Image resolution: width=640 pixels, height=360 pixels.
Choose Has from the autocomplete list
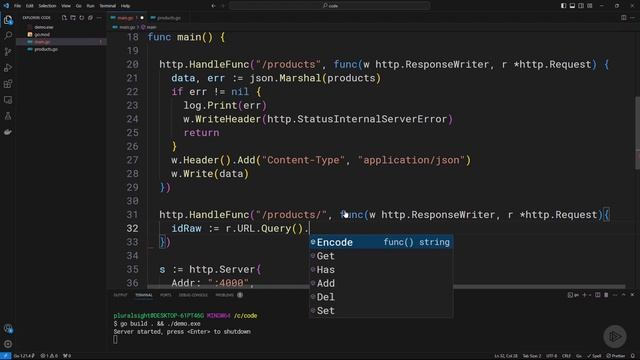[381, 269]
